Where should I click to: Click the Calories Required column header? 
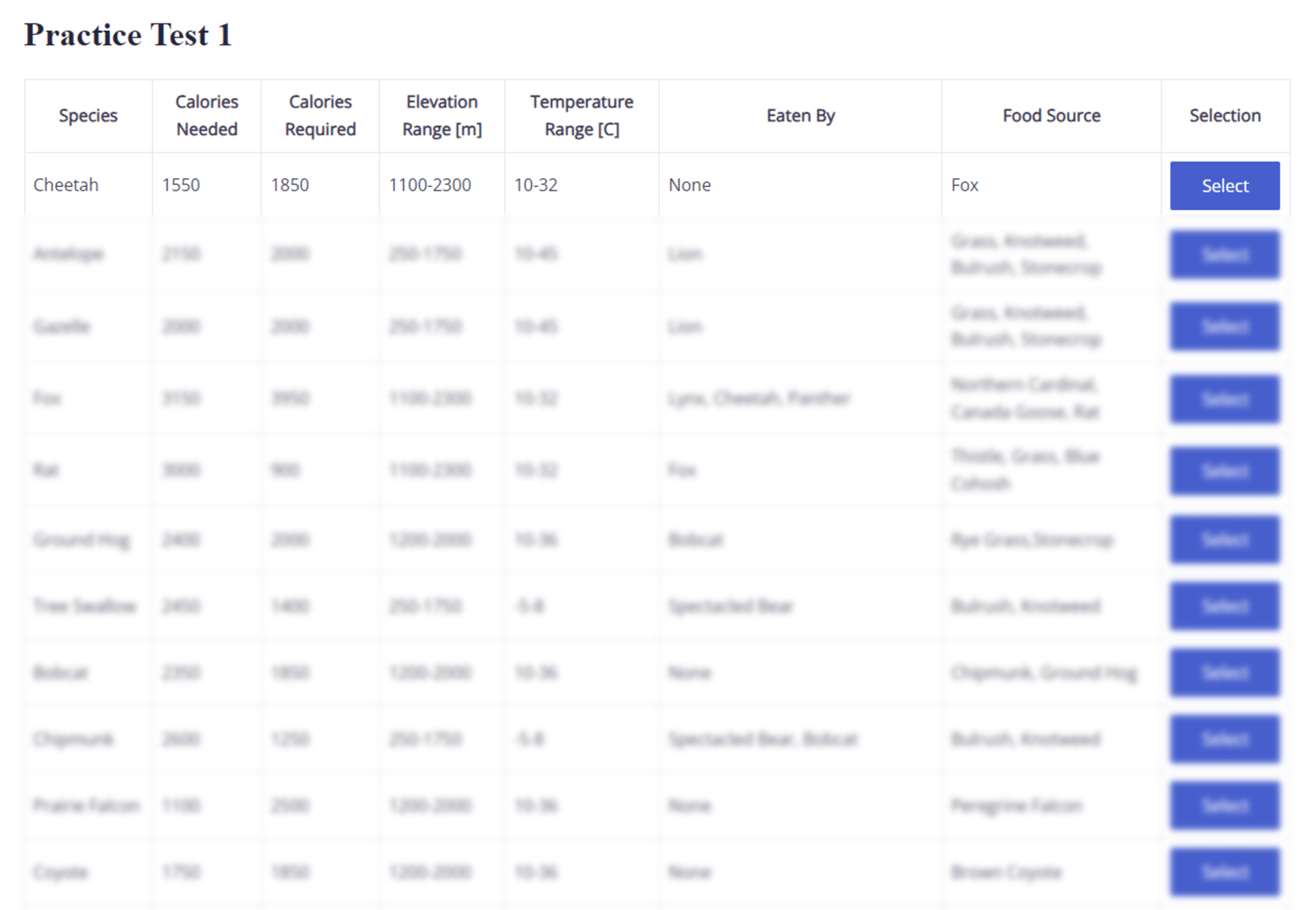click(320, 116)
